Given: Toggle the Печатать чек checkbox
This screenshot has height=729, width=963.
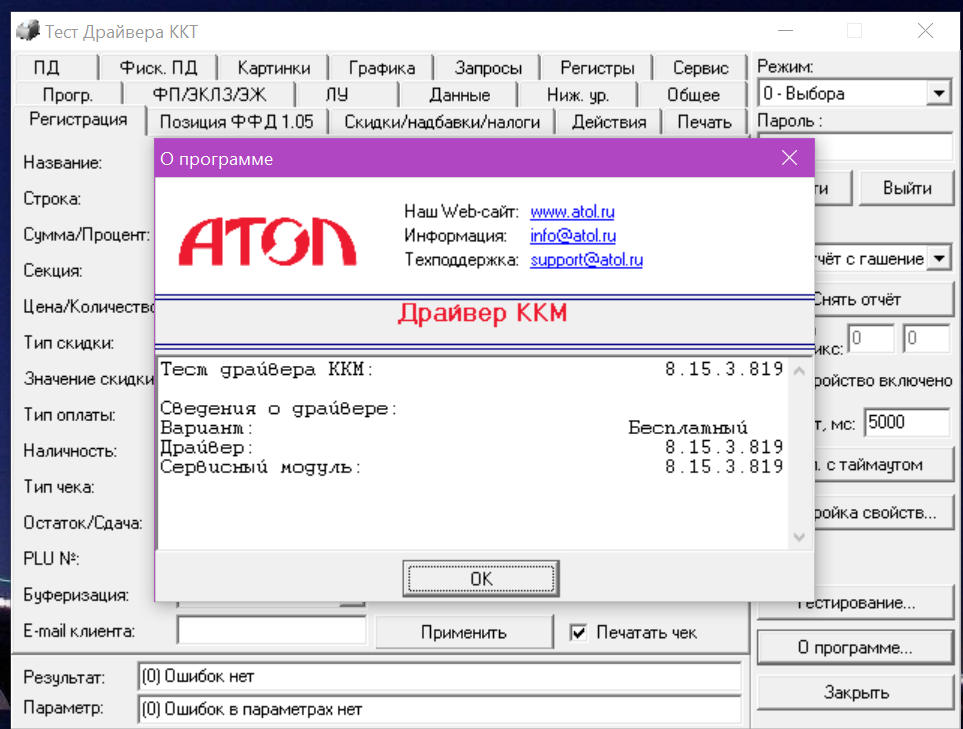Looking at the screenshot, I should coord(578,633).
